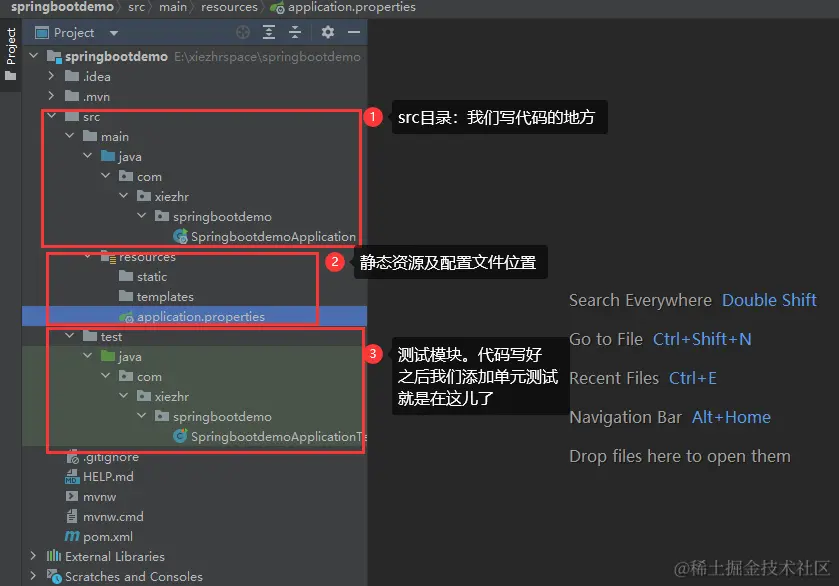Collapse the springbootdemo package under main
Screen dimensions: 839x586
[142, 216]
